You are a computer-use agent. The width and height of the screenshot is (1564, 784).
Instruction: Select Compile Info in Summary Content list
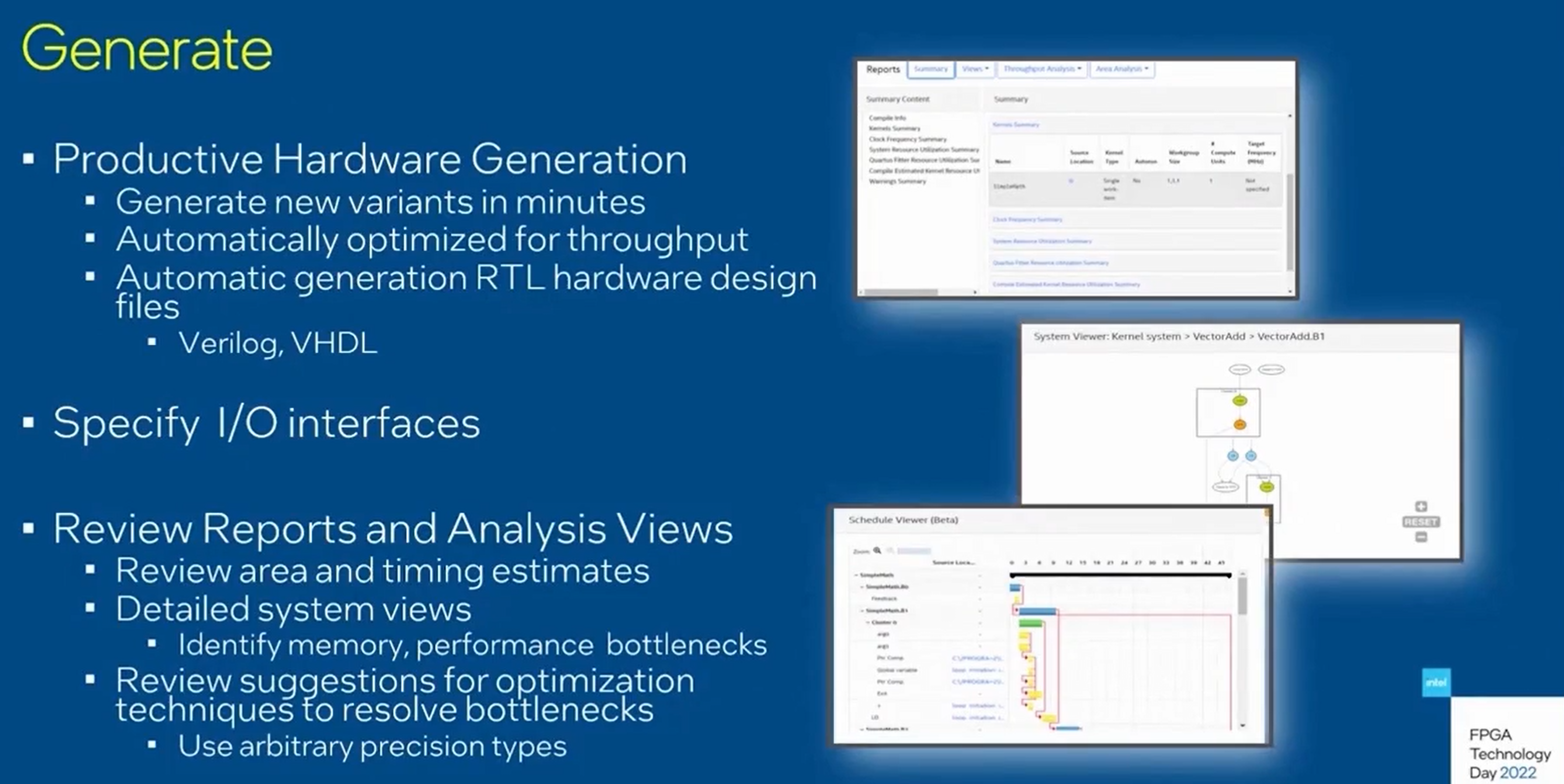[x=887, y=118]
